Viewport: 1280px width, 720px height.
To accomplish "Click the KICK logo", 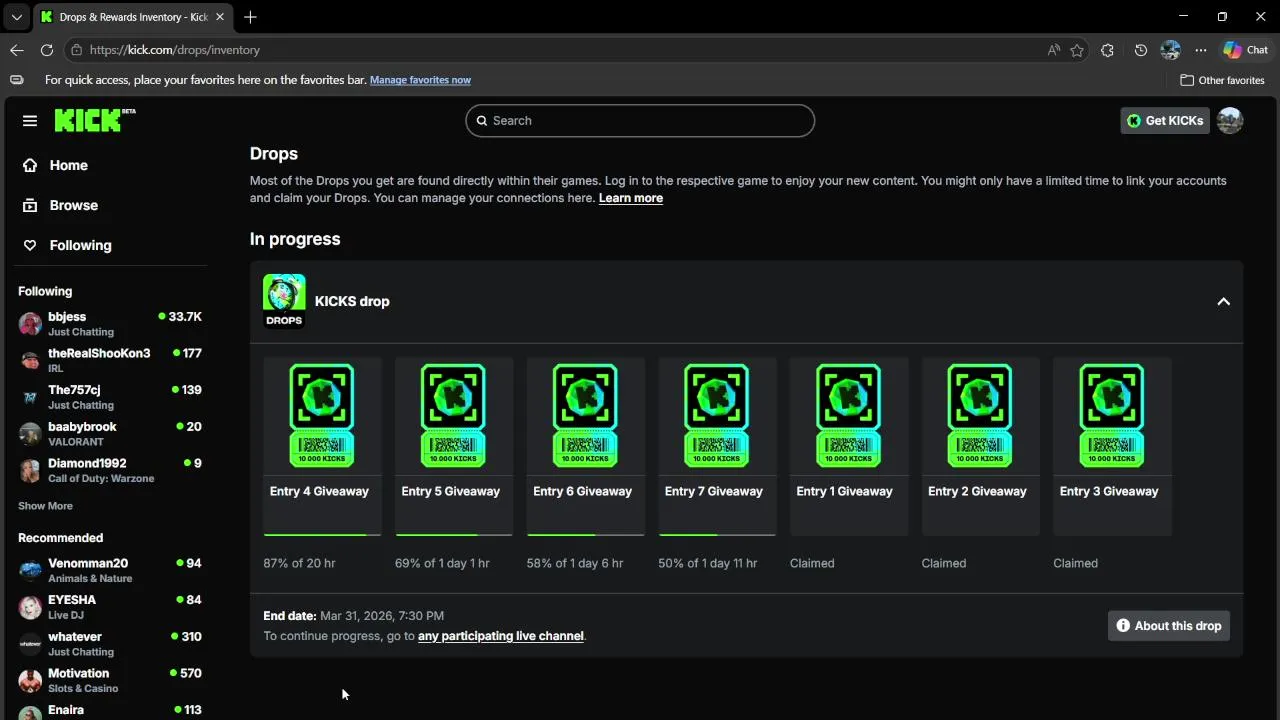I will (x=95, y=120).
